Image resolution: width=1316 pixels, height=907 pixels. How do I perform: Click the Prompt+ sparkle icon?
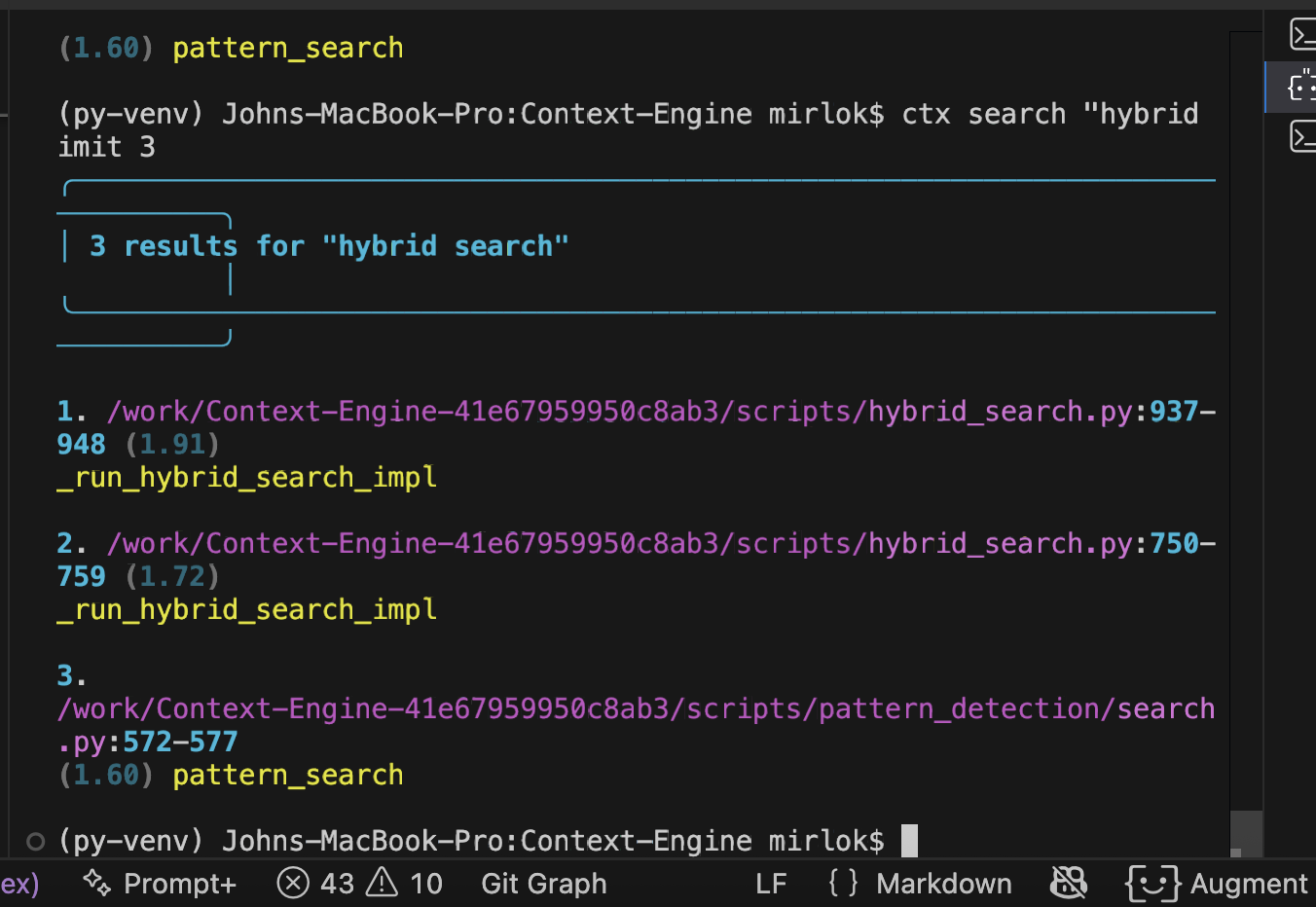pos(96,883)
